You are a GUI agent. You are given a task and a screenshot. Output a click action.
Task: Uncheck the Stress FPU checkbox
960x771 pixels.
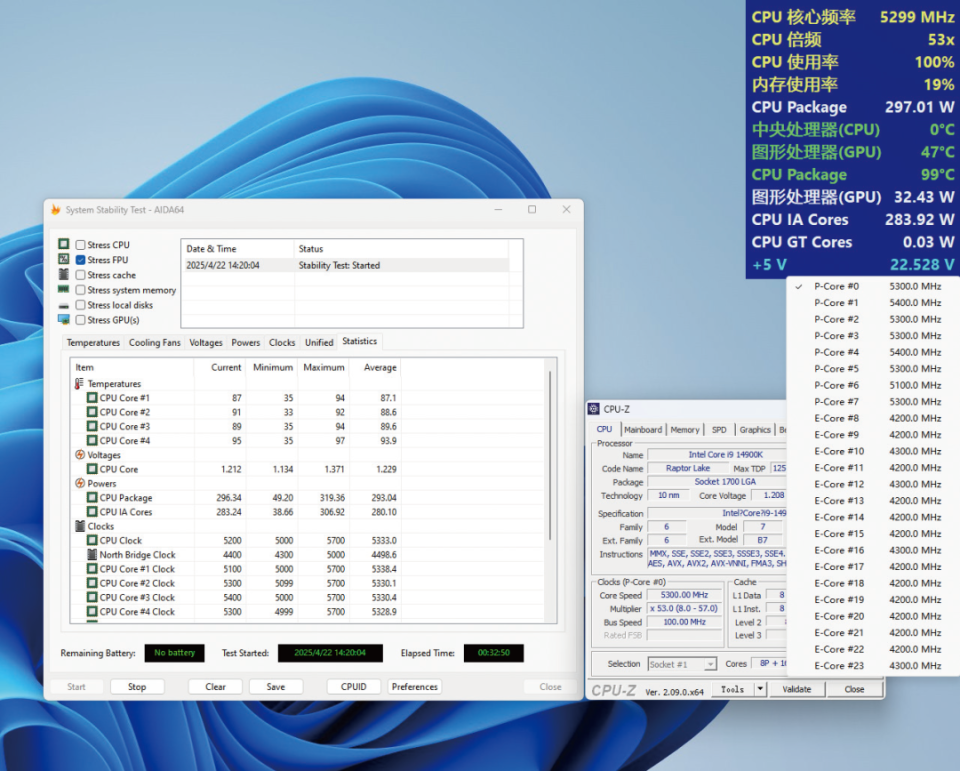click(x=80, y=260)
